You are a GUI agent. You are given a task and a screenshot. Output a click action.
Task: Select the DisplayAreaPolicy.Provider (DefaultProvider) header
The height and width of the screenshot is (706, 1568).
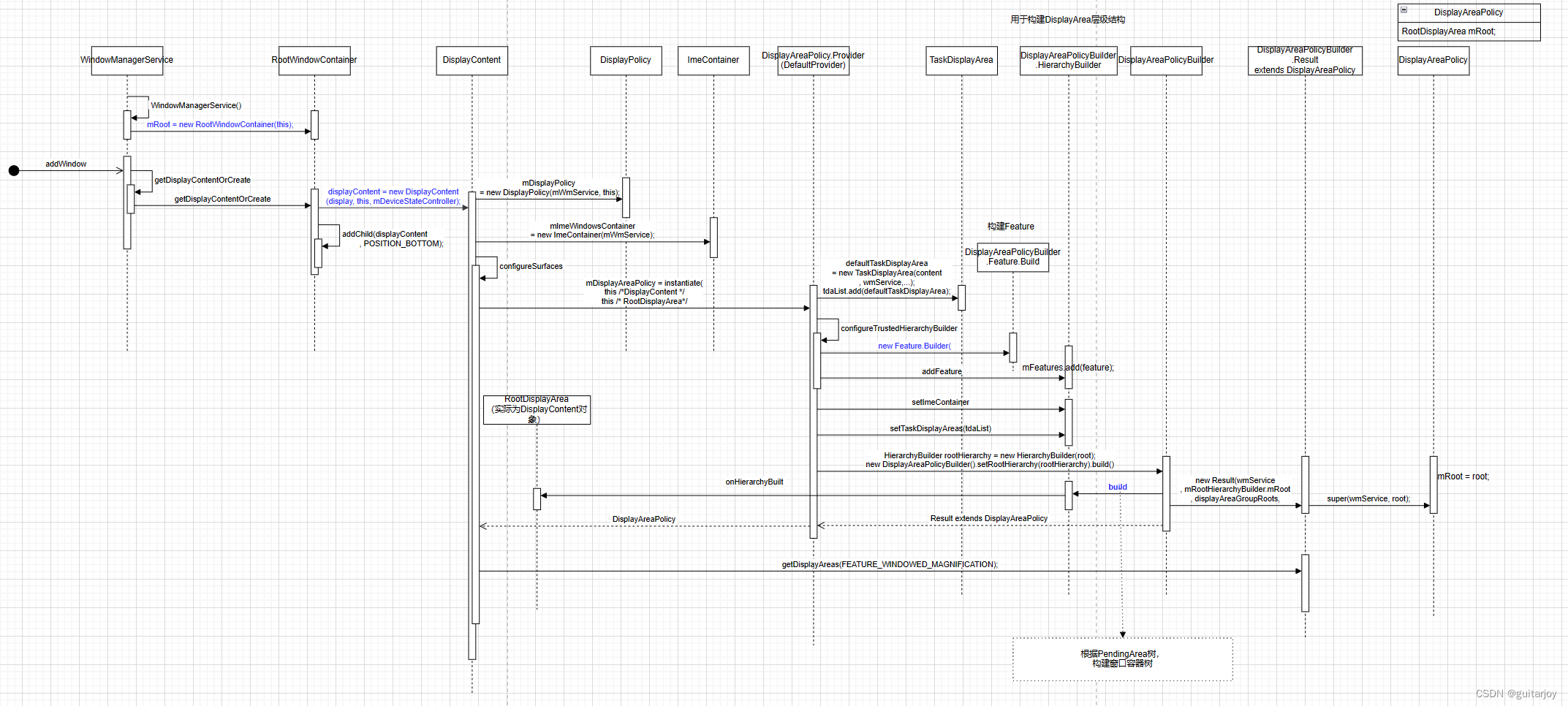(x=813, y=61)
